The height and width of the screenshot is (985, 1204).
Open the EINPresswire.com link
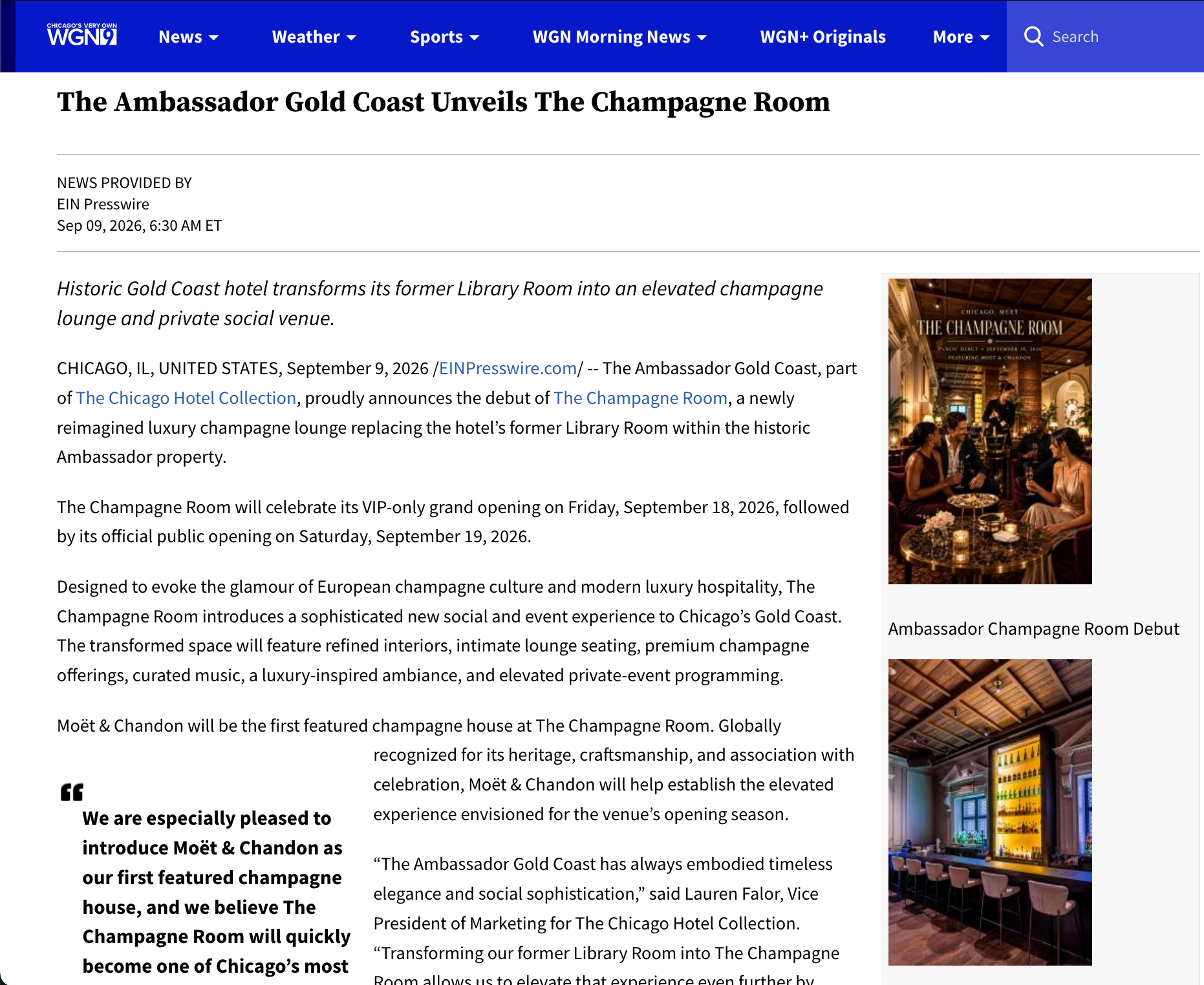click(508, 368)
